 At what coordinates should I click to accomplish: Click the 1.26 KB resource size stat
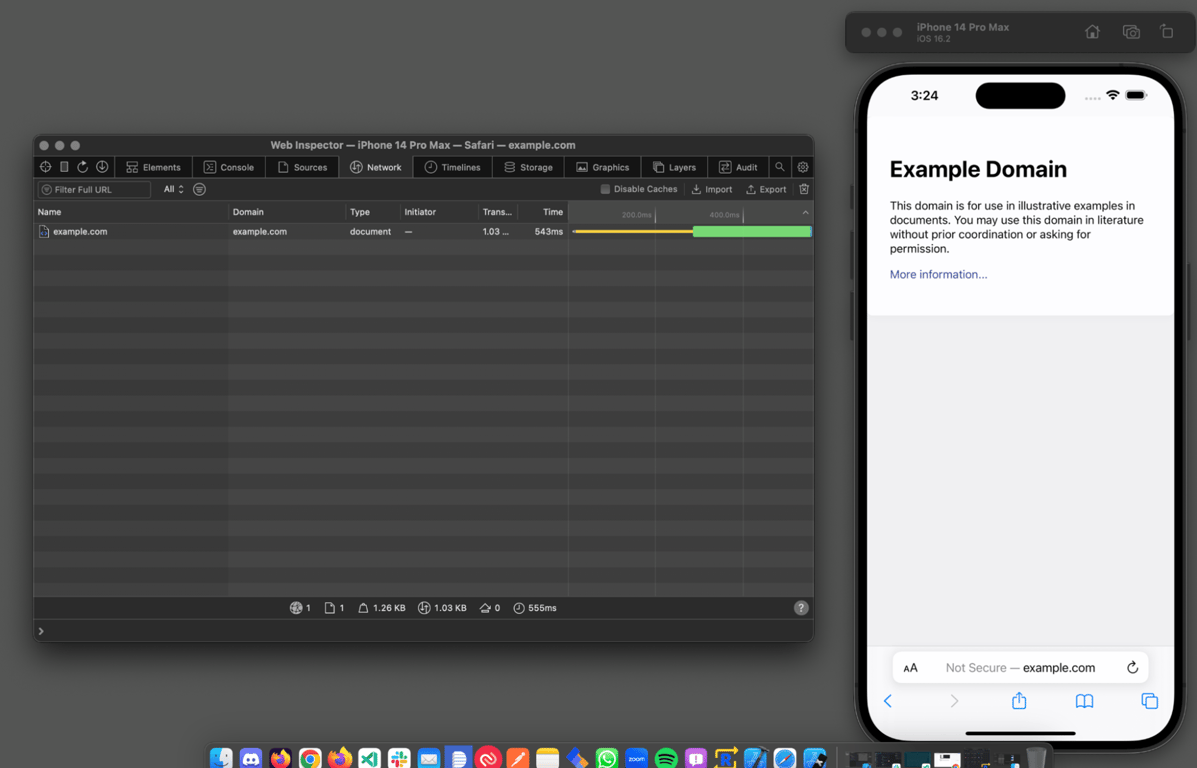382,608
